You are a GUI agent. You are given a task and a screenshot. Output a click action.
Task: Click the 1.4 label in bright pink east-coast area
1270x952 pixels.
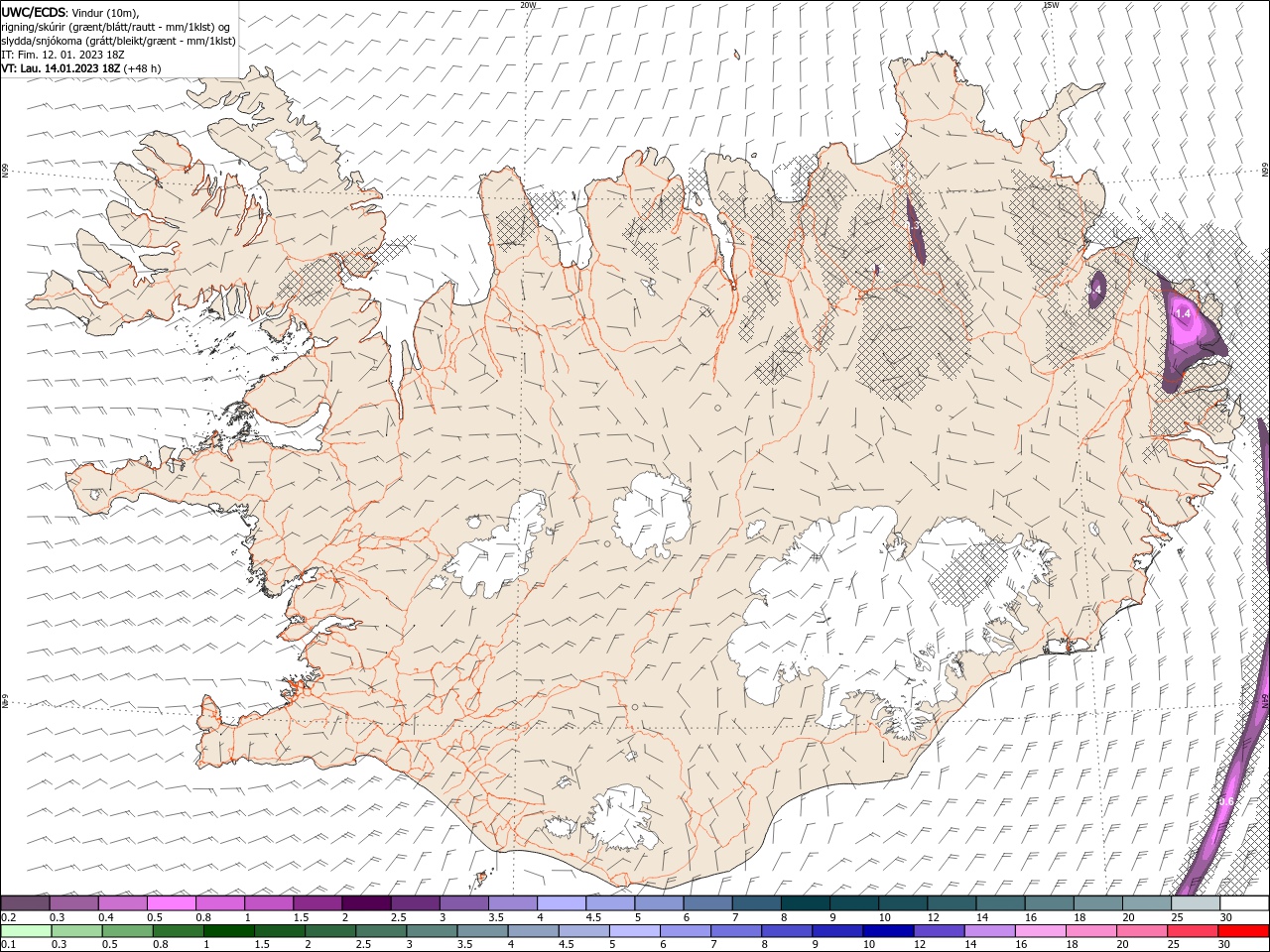pyautogui.click(x=1183, y=313)
